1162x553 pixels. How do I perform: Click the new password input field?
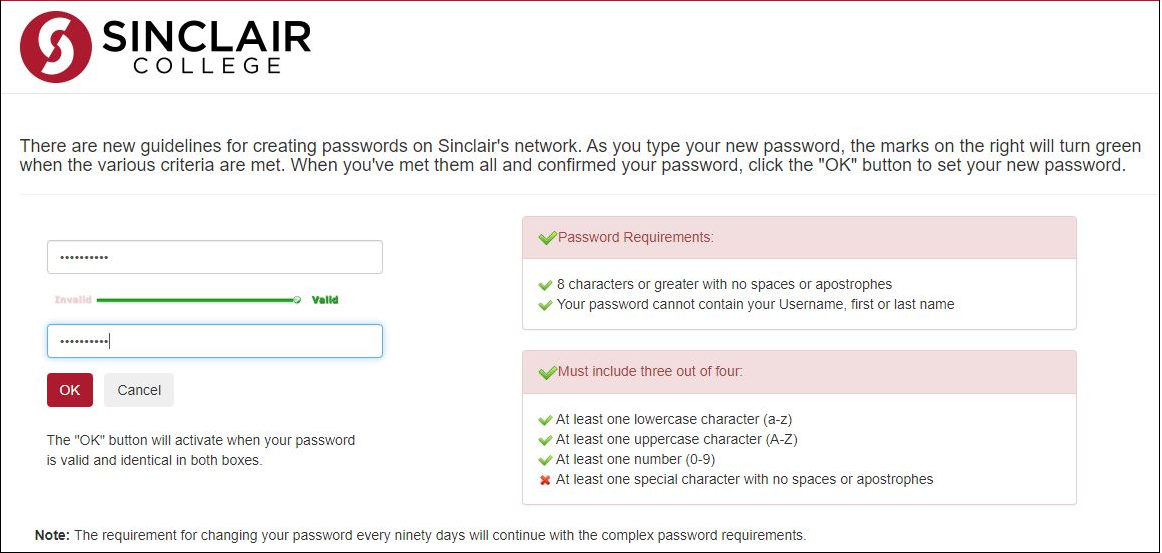(215, 257)
